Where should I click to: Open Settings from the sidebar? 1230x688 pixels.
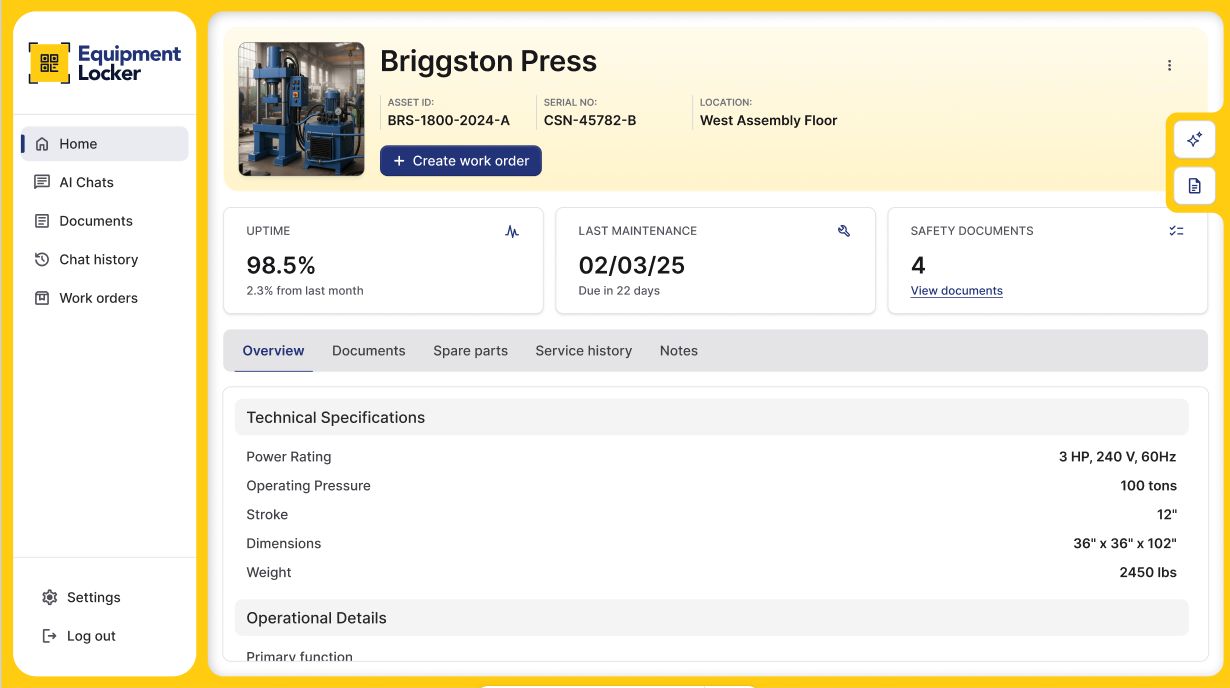[93, 597]
